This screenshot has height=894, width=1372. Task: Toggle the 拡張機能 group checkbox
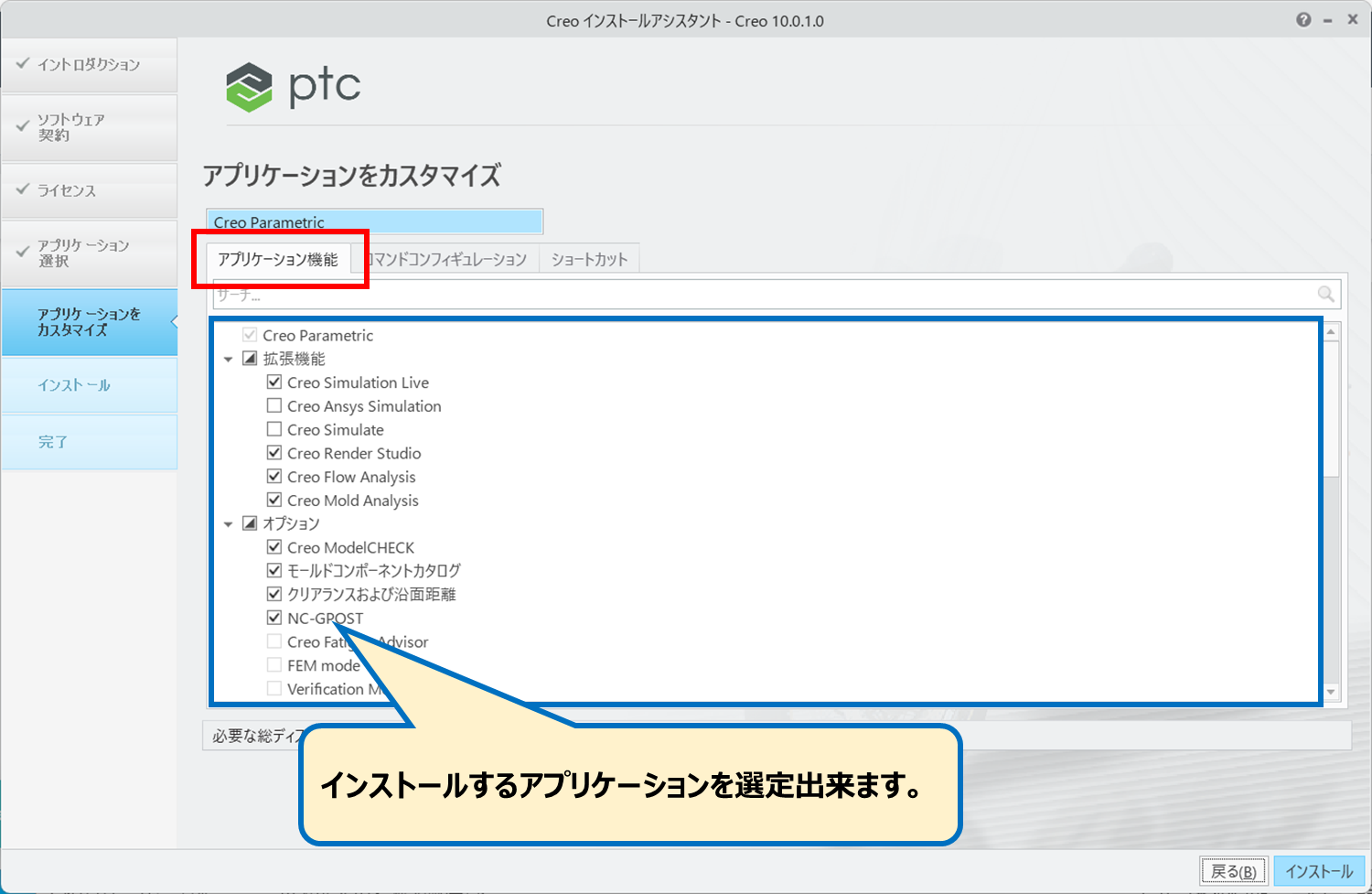coord(250,359)
